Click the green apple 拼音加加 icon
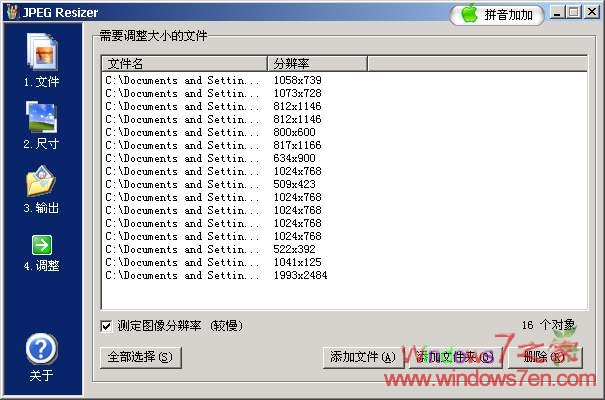 [468, 14]
